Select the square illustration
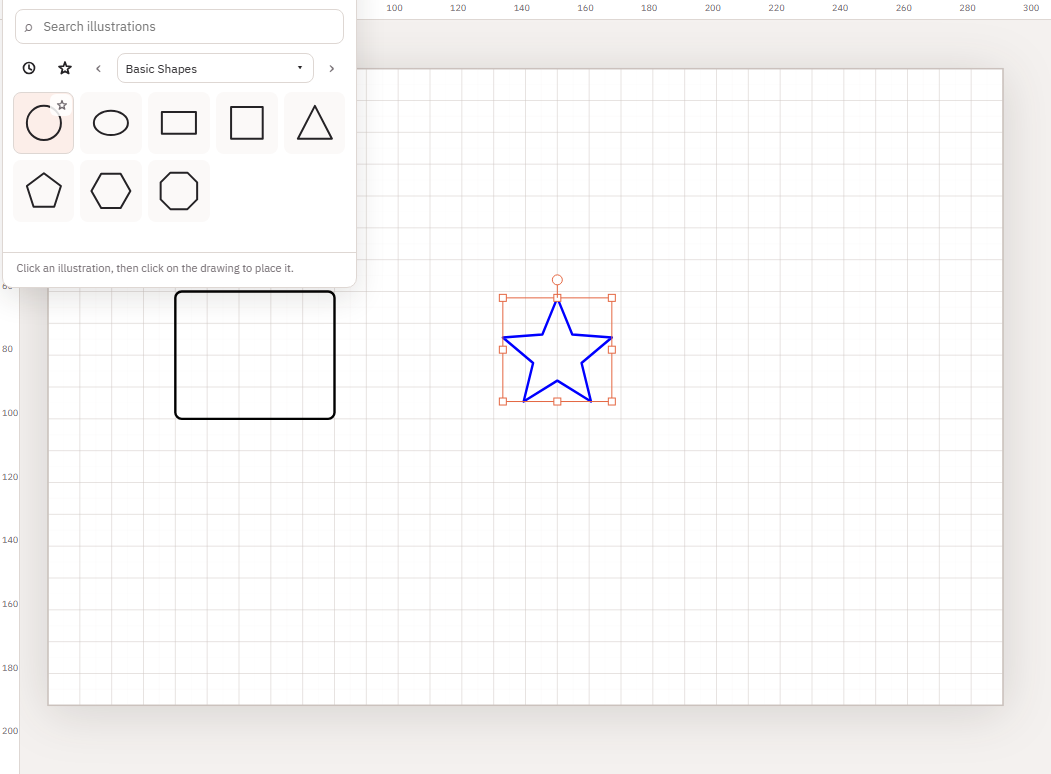1051x774 pixels. click(x=247, y=123)
